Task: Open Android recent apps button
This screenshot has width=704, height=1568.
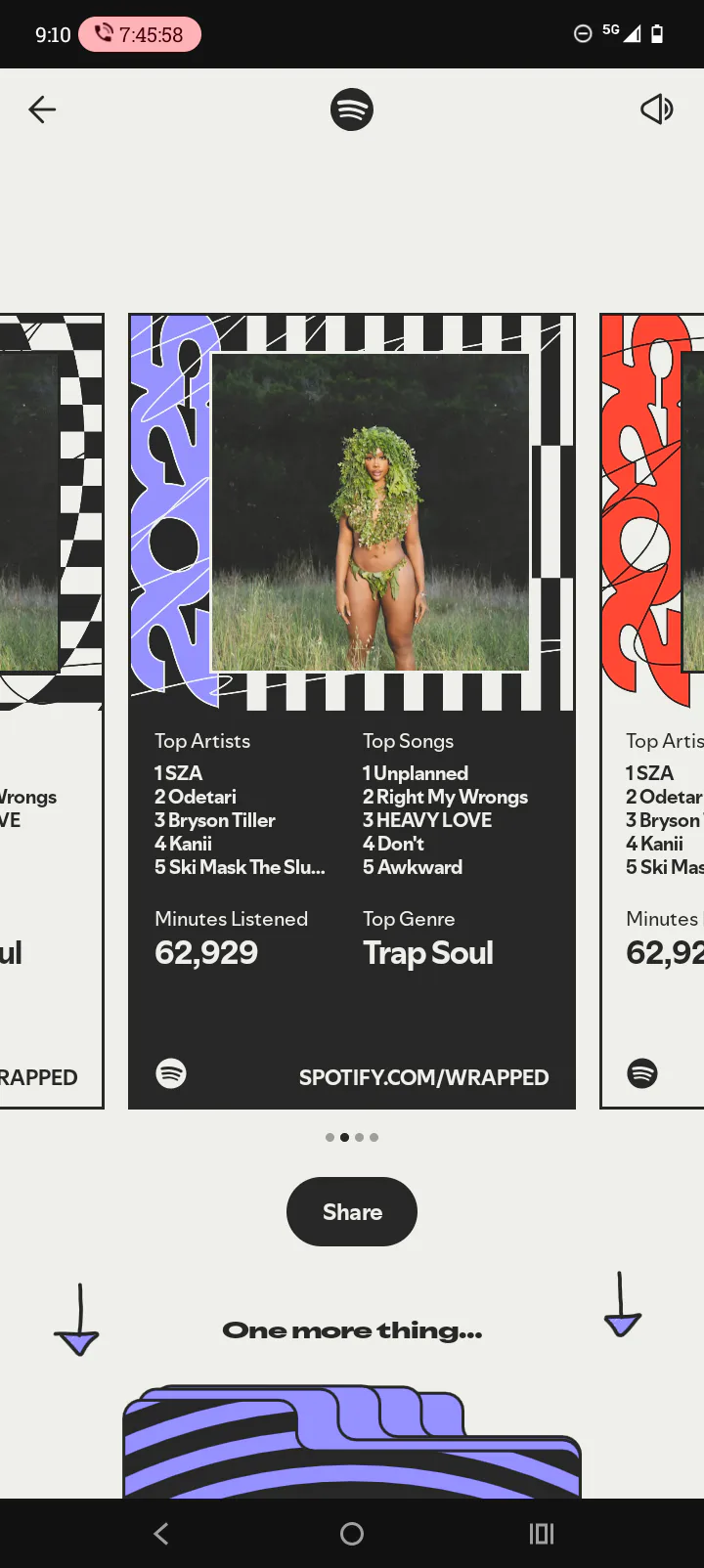Action: 542,1533
